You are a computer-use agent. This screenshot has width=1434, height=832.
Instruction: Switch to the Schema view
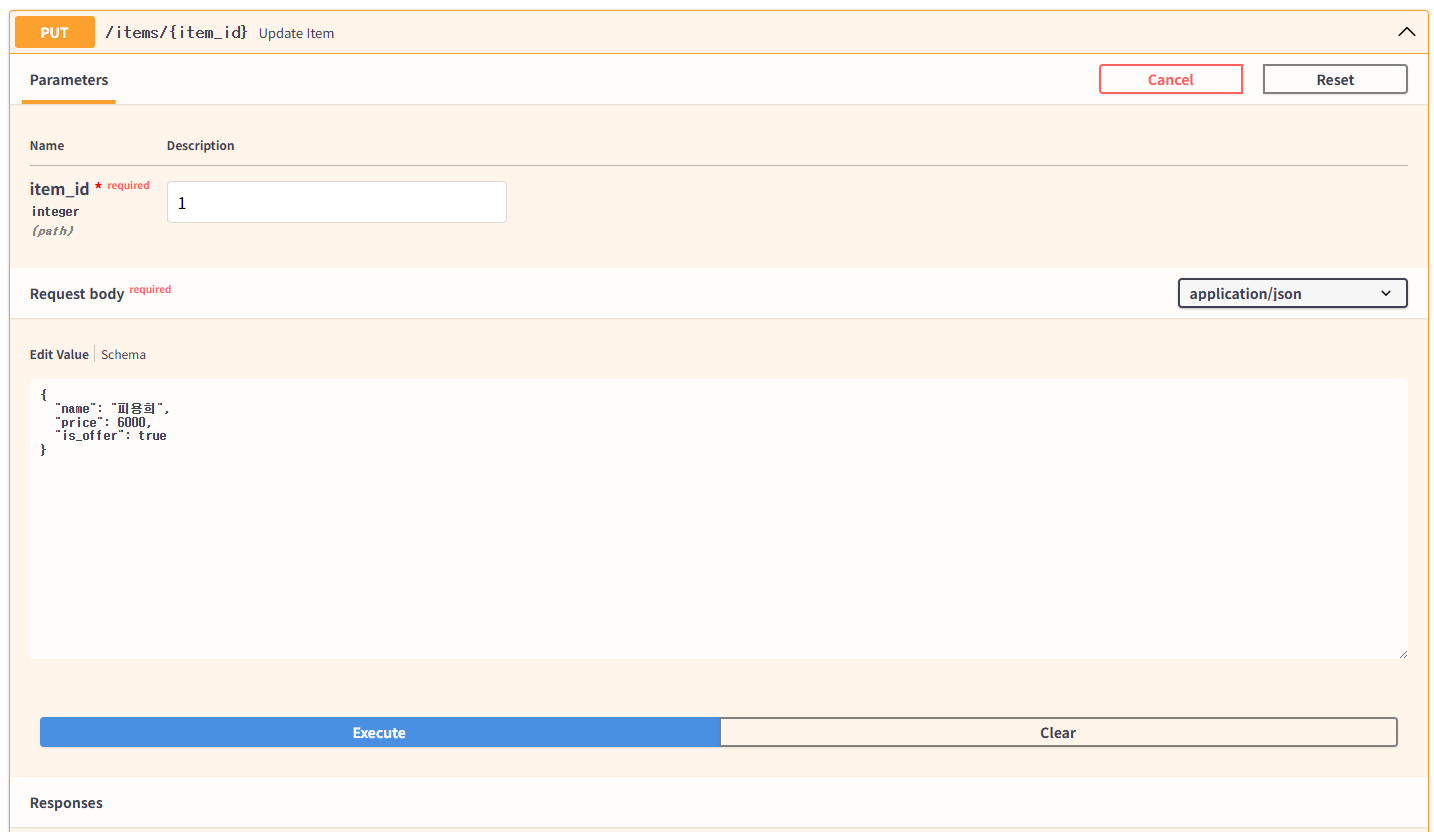(123, 354)
